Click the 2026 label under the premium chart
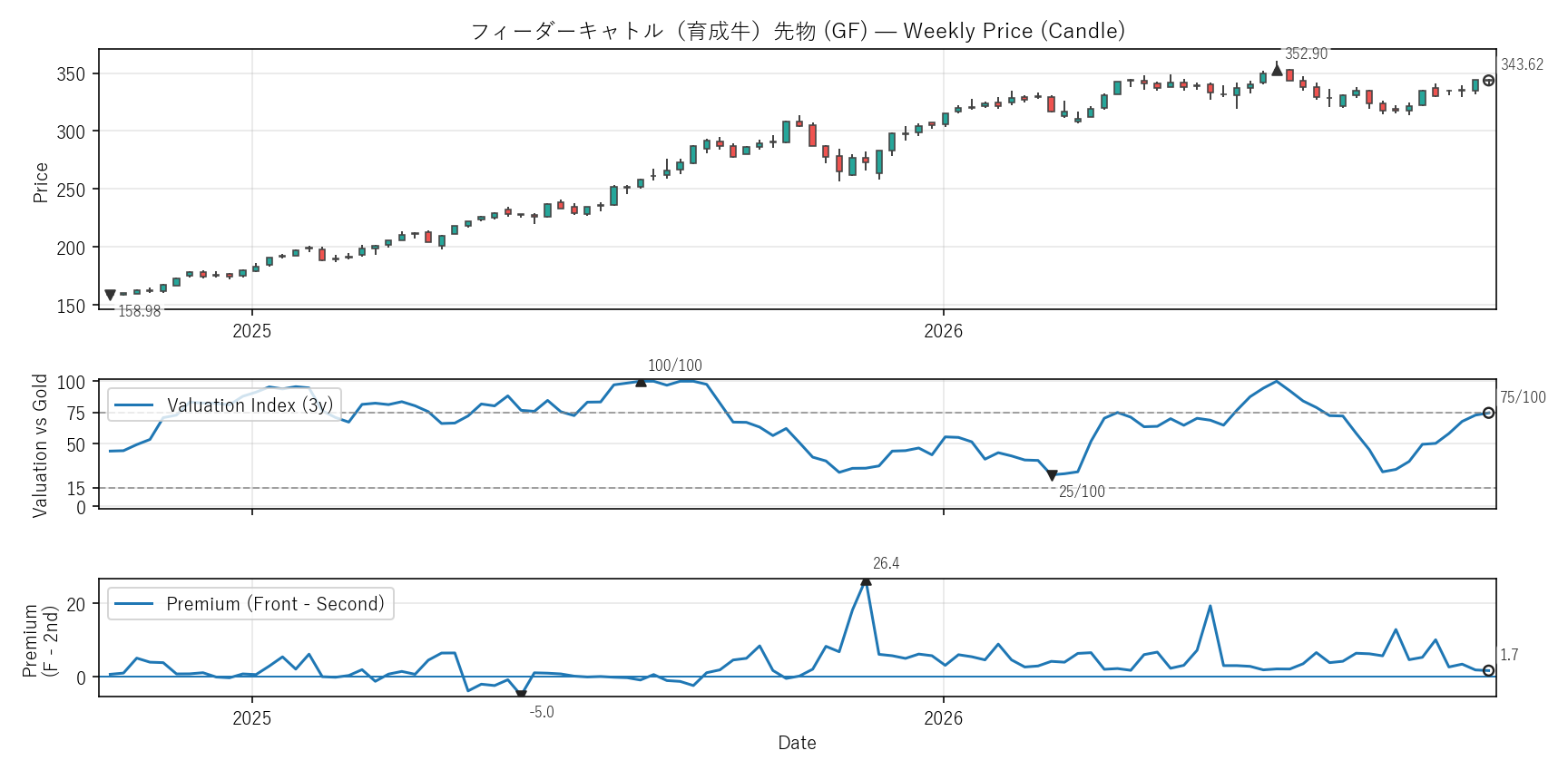 944,718
